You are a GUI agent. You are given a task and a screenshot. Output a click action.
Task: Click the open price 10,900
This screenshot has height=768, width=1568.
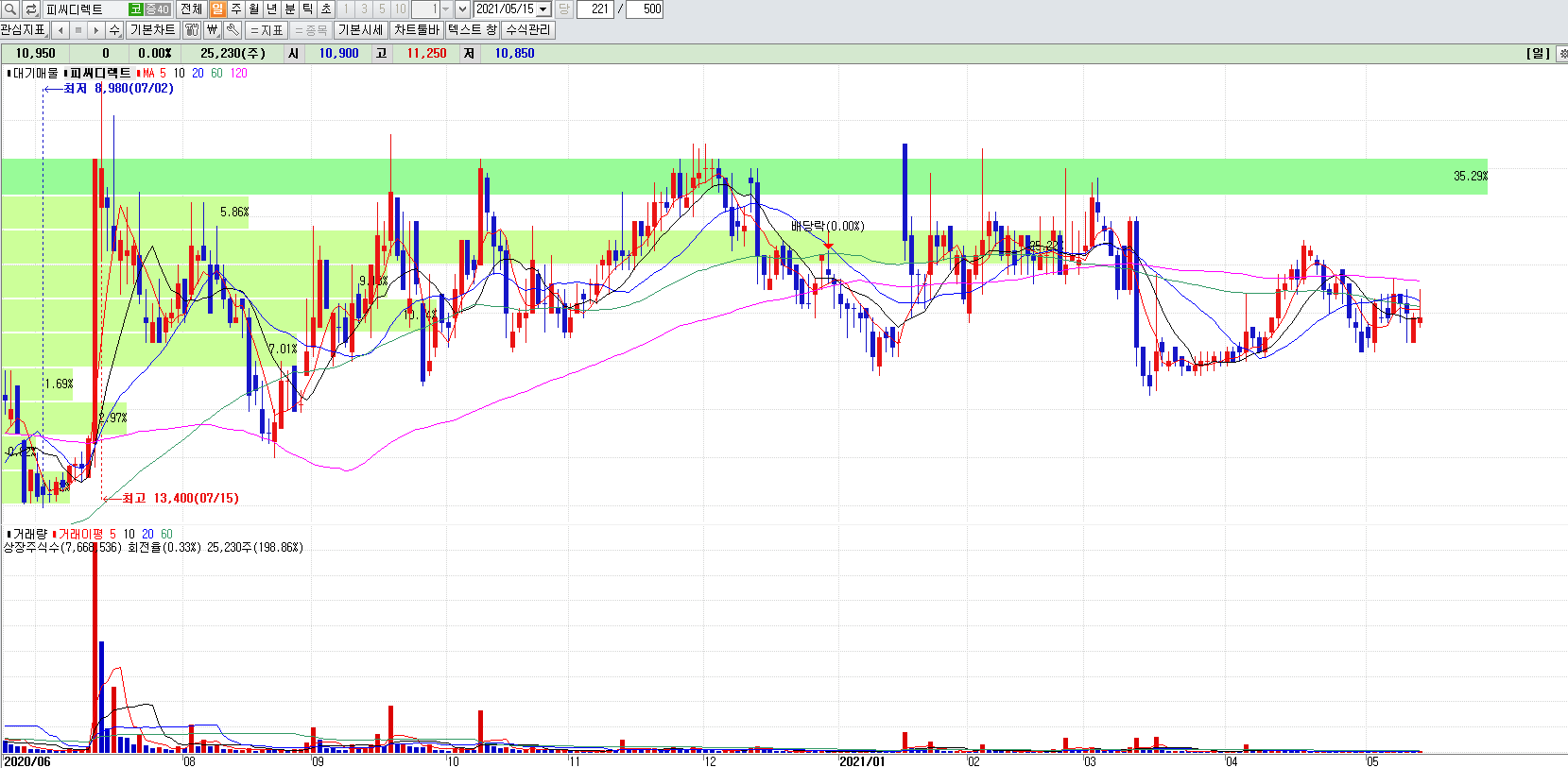pyautogui.click(x=338, y=54)
